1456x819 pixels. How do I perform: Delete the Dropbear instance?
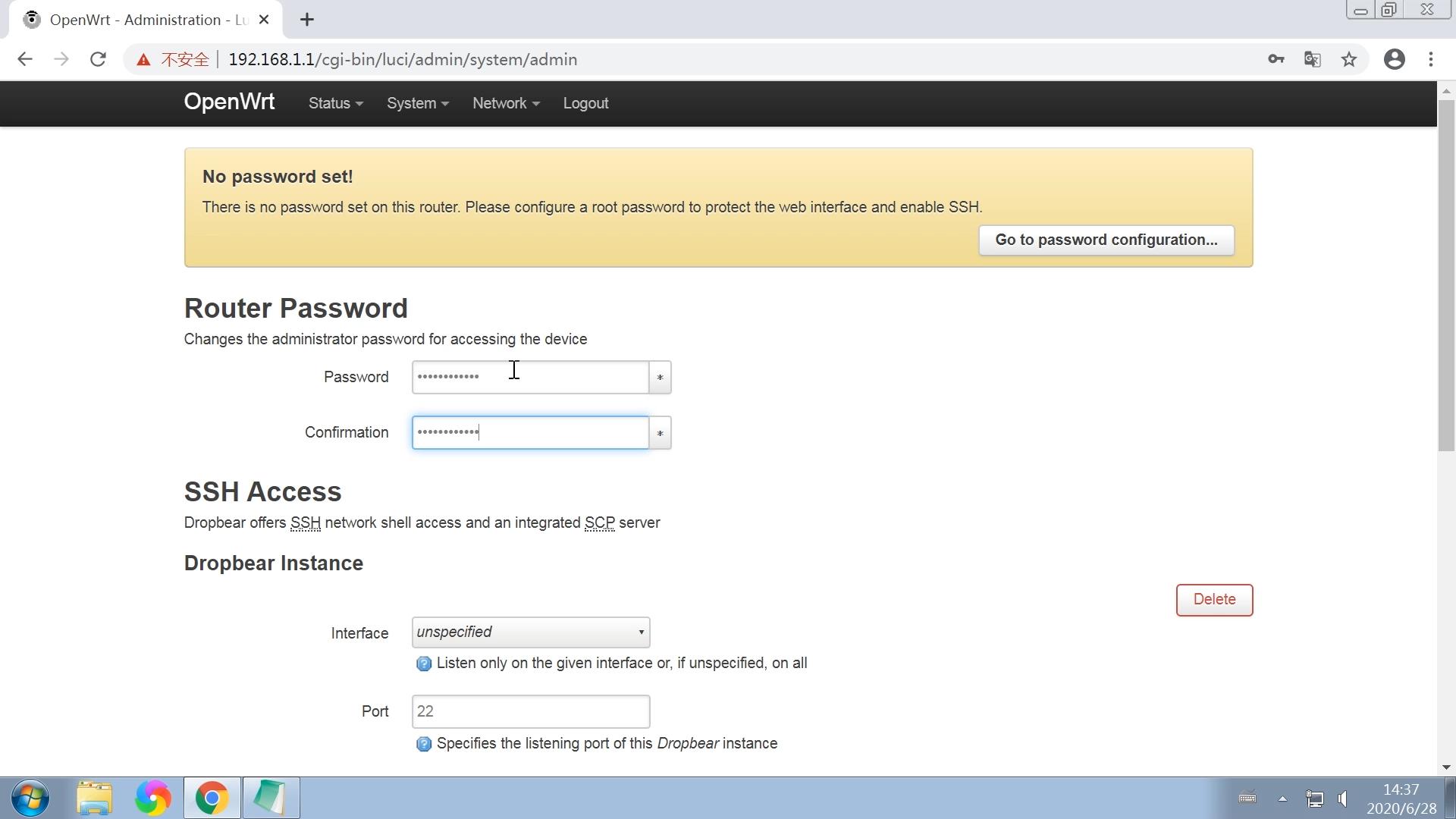coord(1213,600)
